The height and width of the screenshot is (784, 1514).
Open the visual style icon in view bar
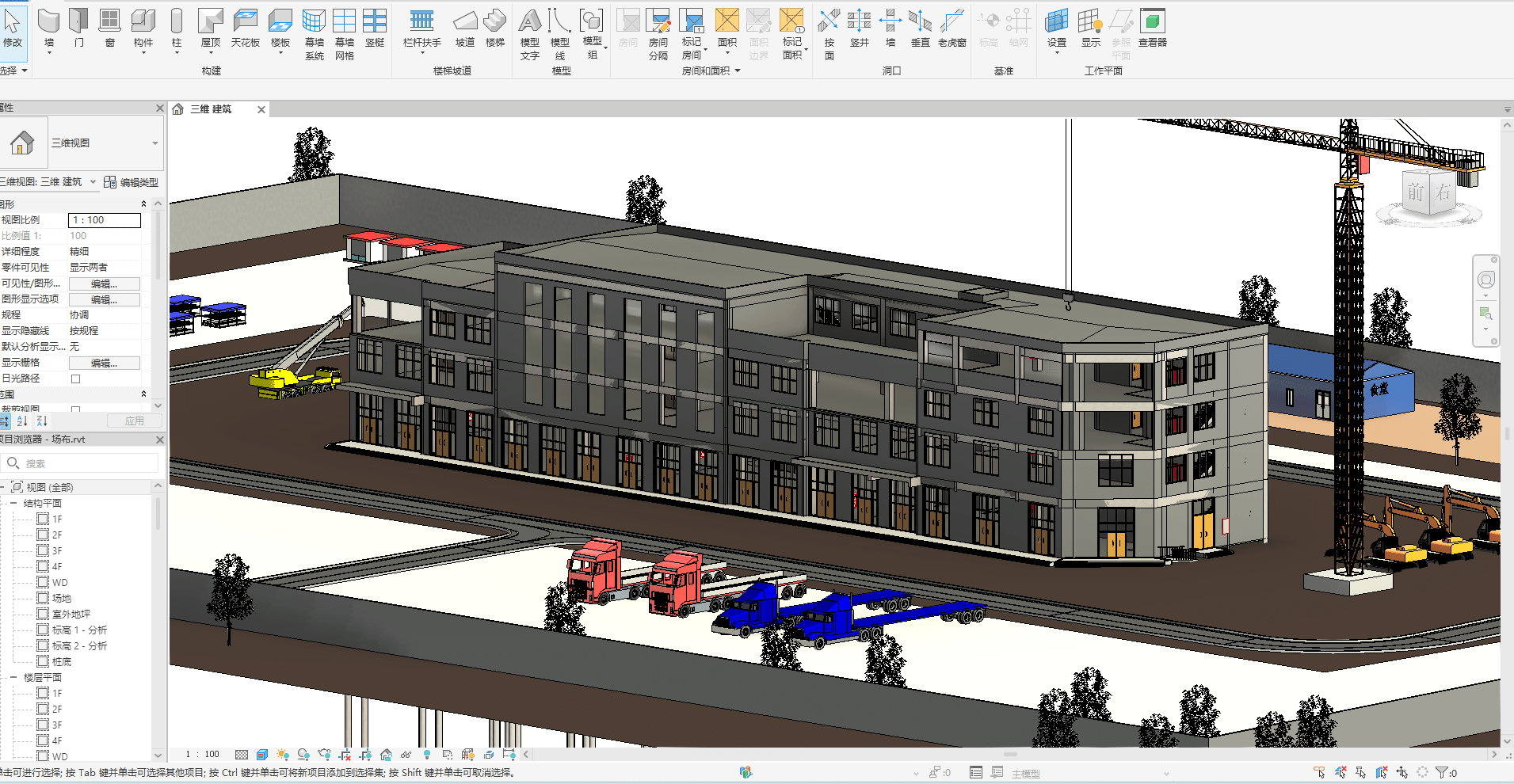pyautogui.click(x=262, y=755)
